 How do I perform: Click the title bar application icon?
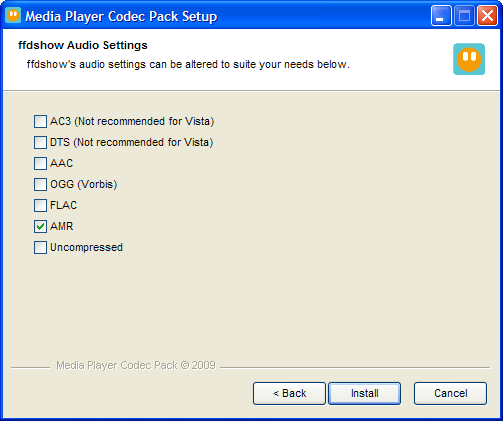(x=13, y=16)
